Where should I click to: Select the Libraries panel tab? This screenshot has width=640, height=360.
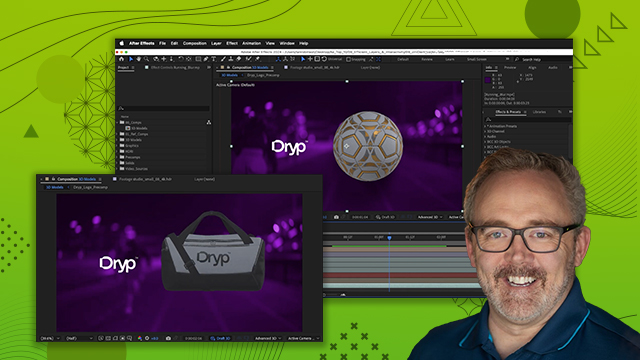[x=539, y=112]
